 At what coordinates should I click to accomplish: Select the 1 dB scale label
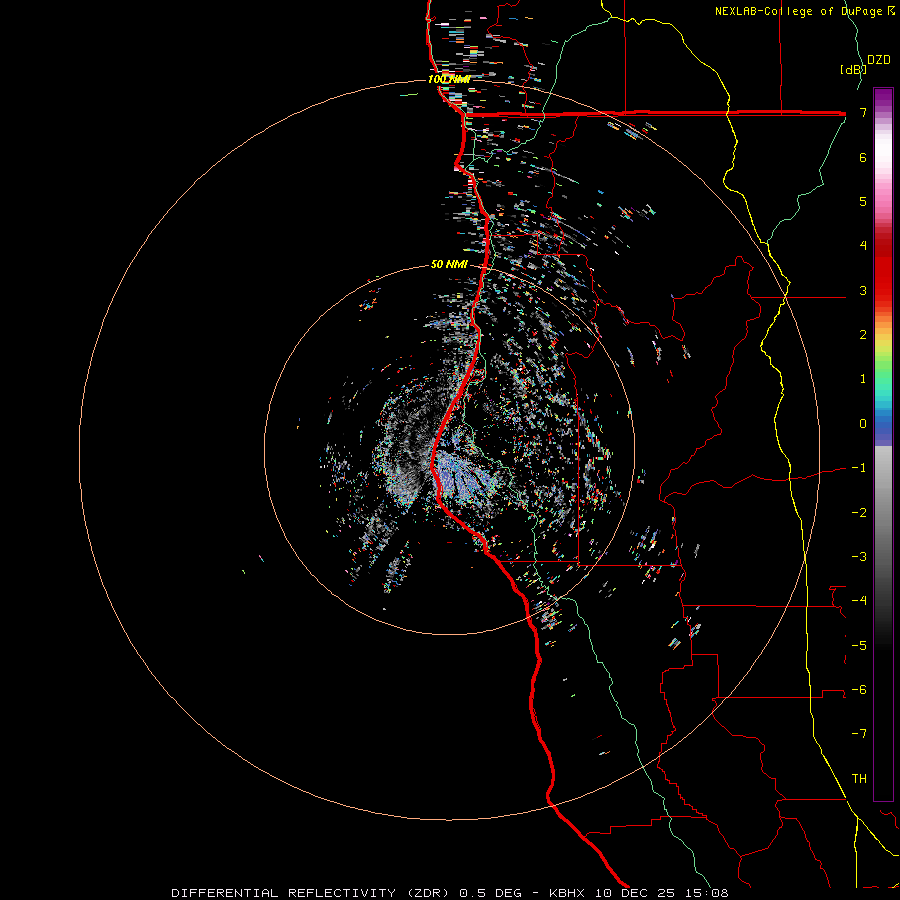tap(863, 379)
